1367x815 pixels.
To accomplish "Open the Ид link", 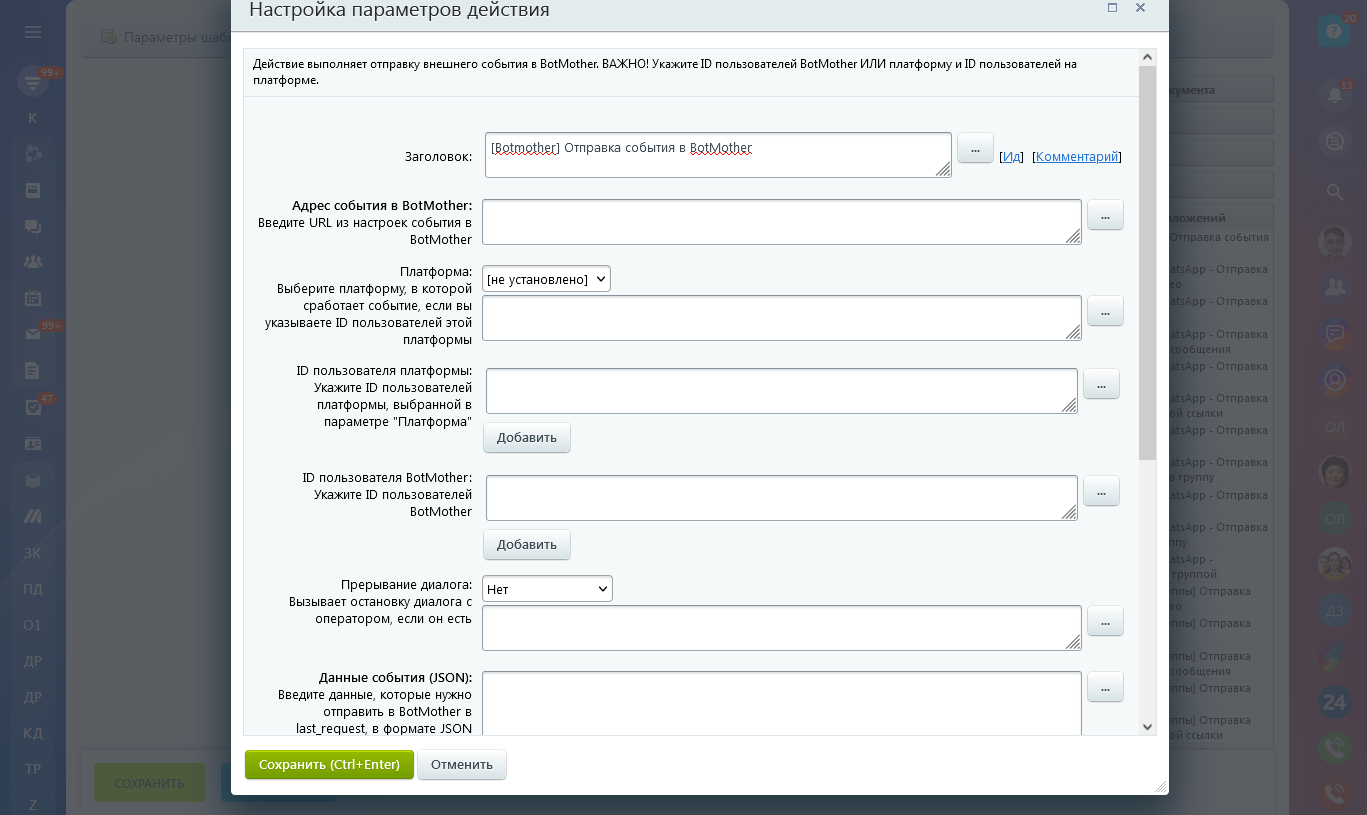I will click(x=1012, y=157).
